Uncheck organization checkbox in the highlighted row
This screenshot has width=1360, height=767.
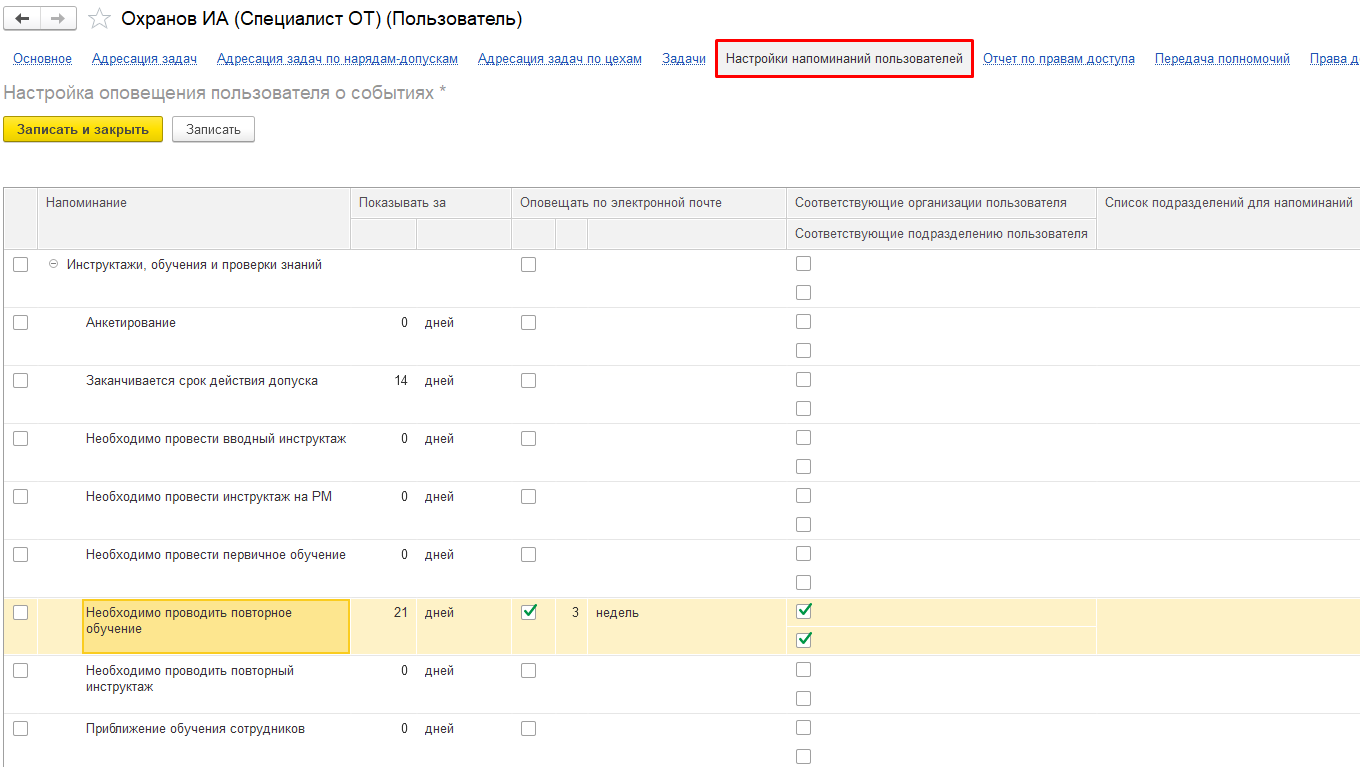(803, 611)
